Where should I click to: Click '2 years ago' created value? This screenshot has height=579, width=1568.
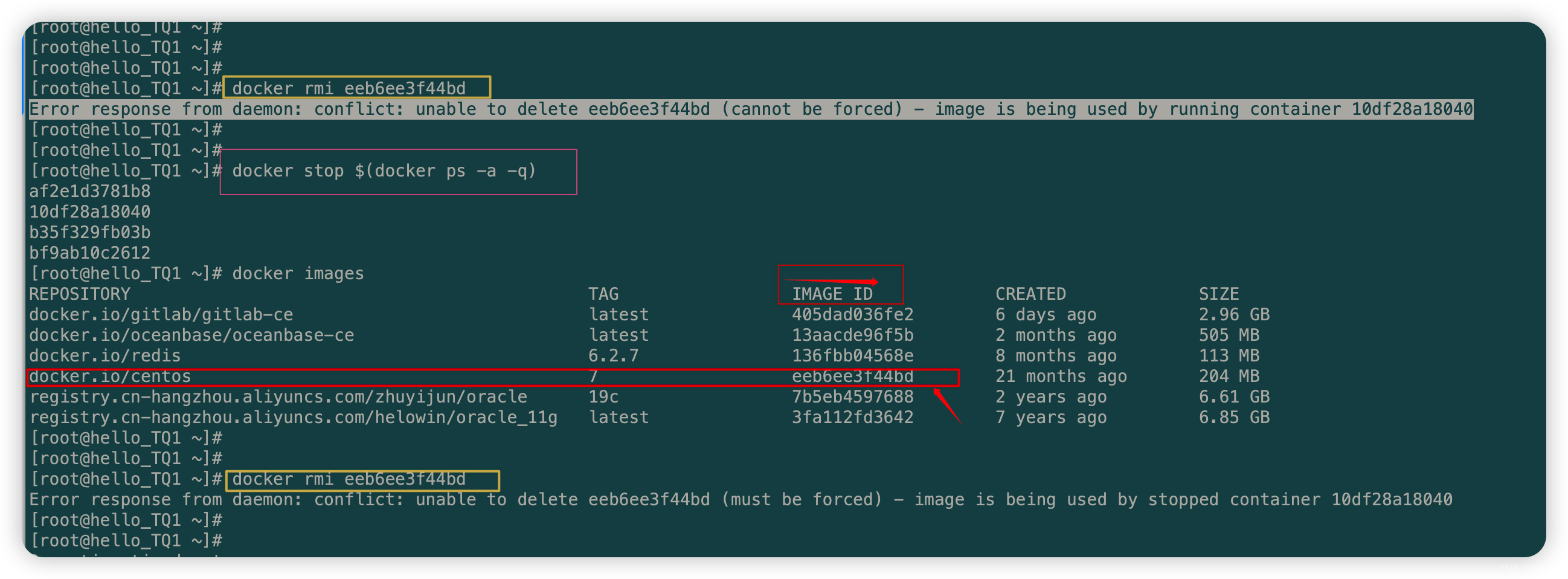[1050, 398]
